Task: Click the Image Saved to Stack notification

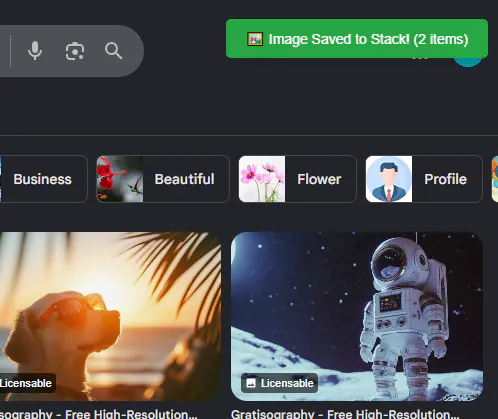Action: (357, 39)
